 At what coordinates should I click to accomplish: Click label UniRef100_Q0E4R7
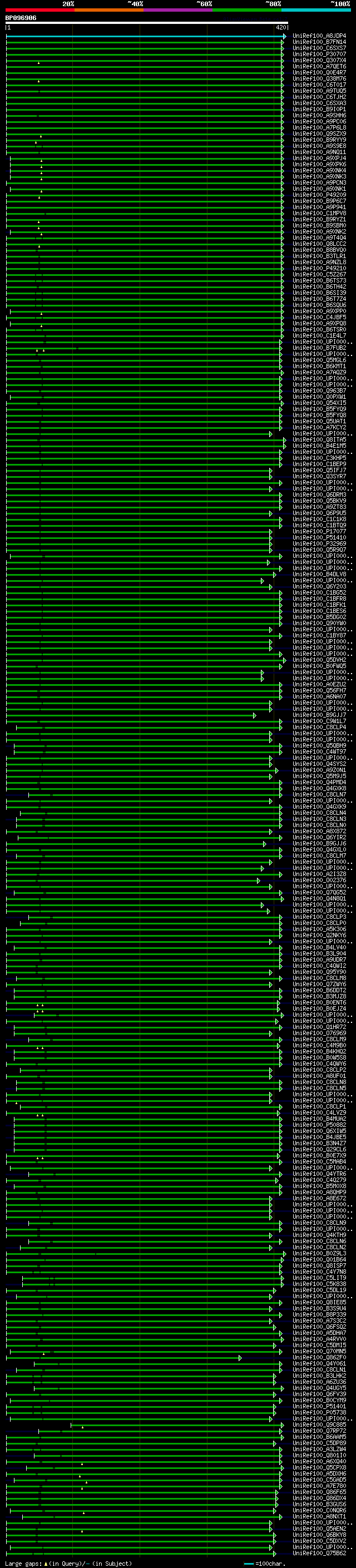(x=319, y=72)
